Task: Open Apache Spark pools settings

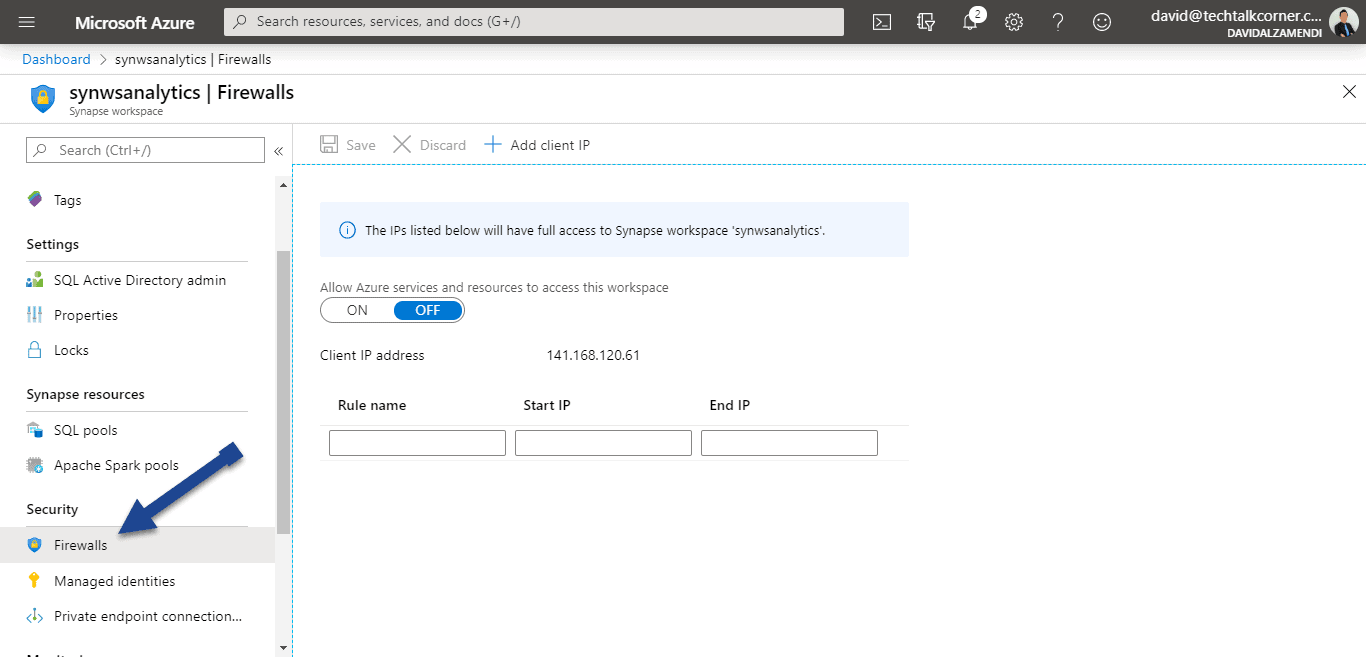Action: (x=117, y=464)
